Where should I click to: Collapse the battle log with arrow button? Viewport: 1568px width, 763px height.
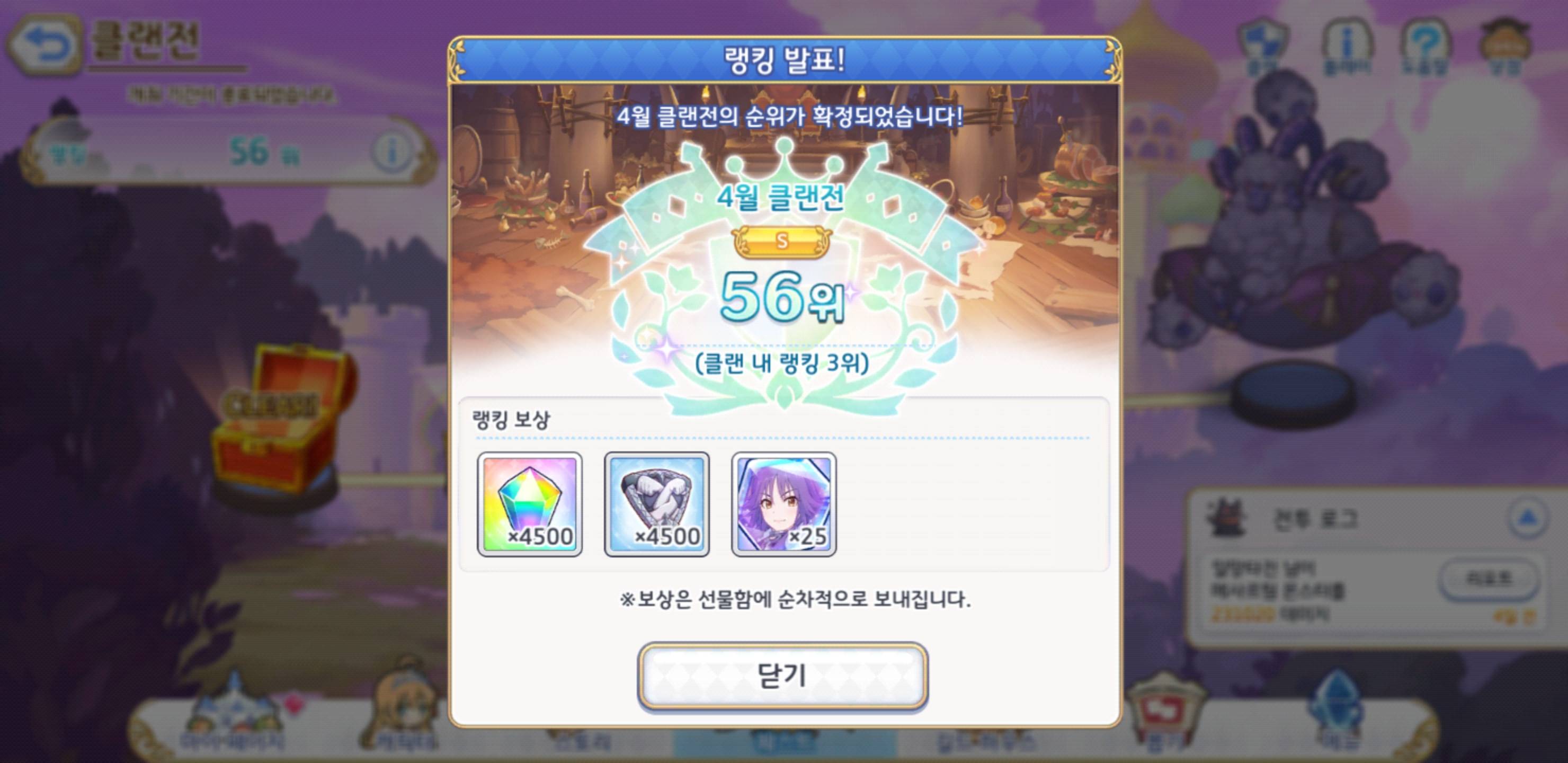coord(1528,518)
